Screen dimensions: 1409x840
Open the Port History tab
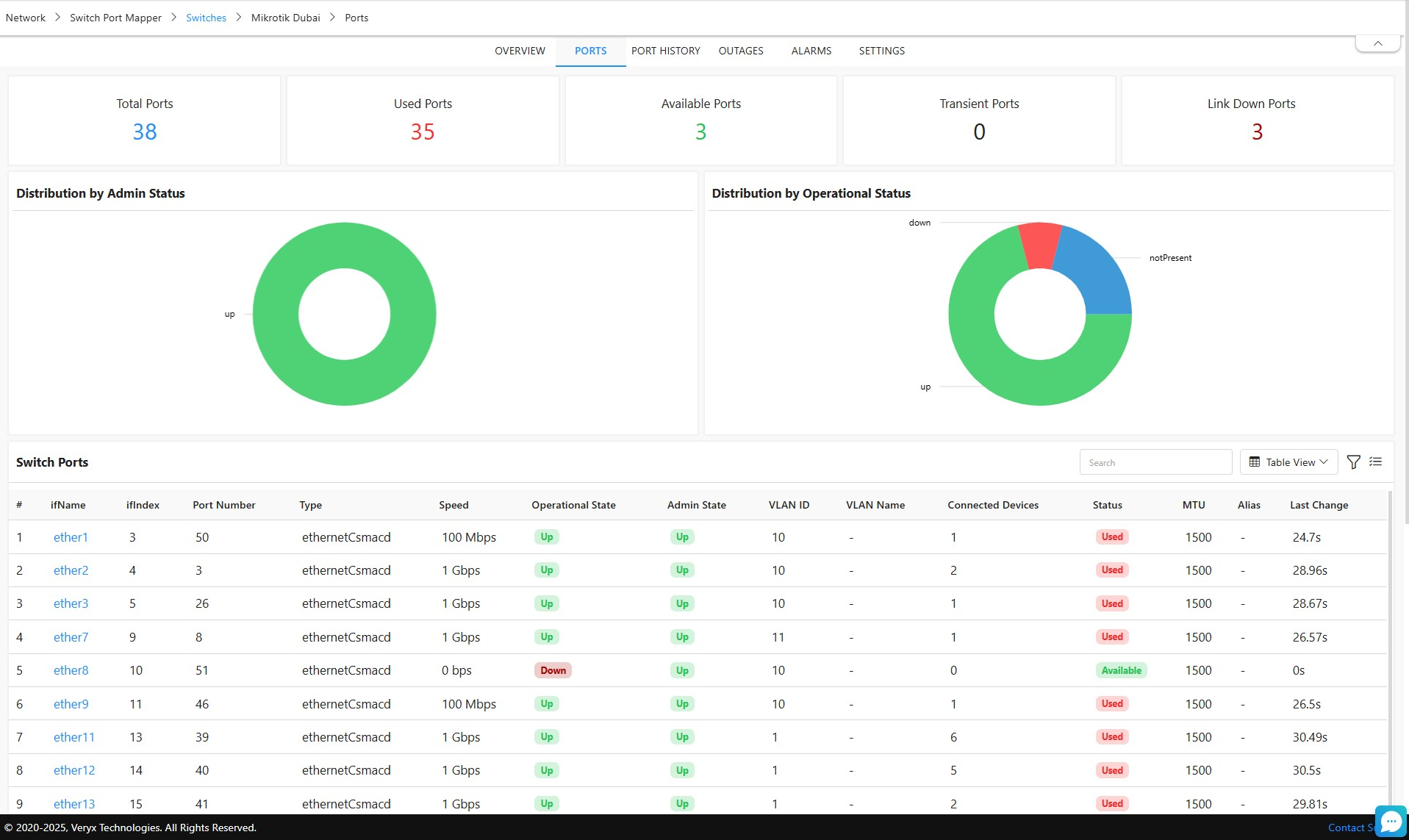point(665,51)
